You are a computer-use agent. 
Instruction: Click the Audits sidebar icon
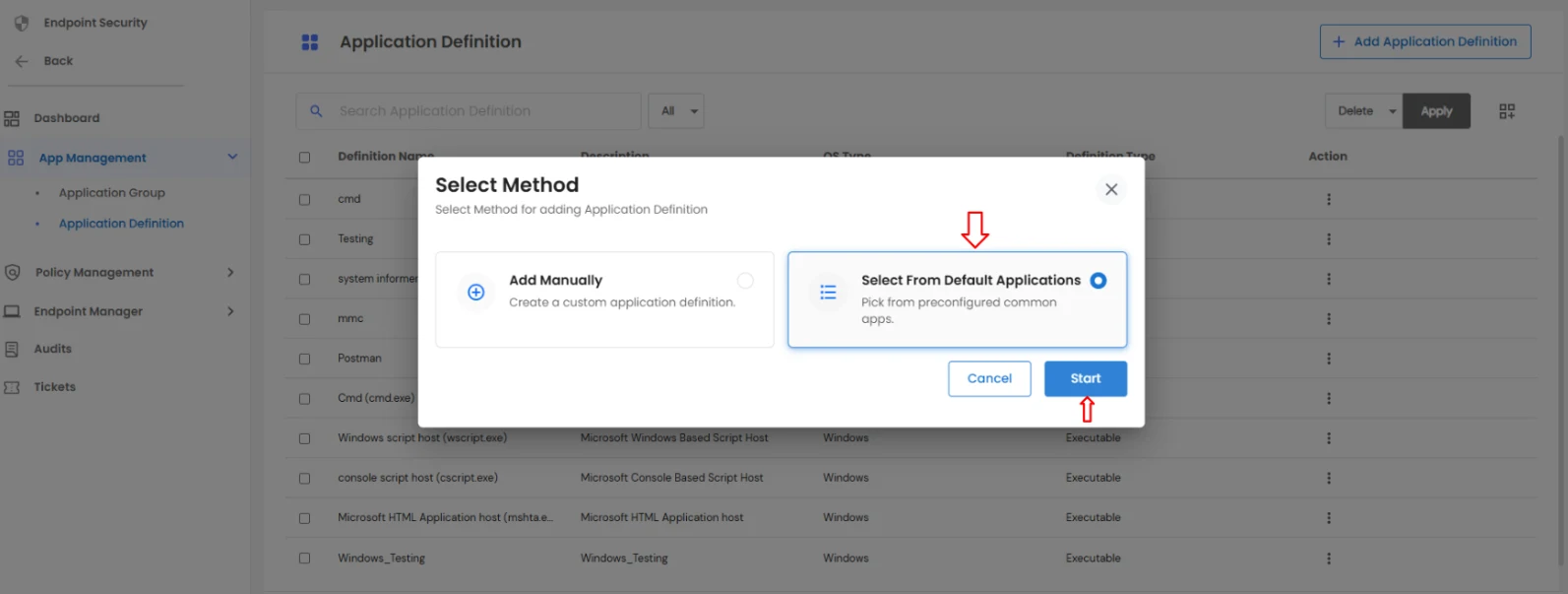pos(14,348)
